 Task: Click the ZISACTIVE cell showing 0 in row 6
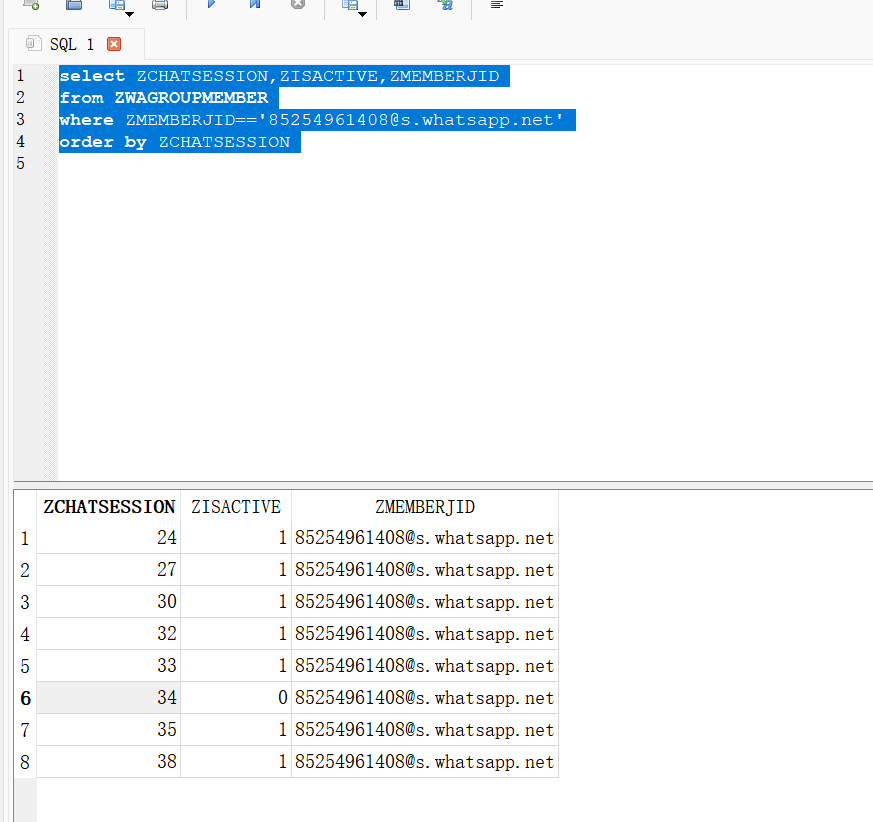click(236, 698)
